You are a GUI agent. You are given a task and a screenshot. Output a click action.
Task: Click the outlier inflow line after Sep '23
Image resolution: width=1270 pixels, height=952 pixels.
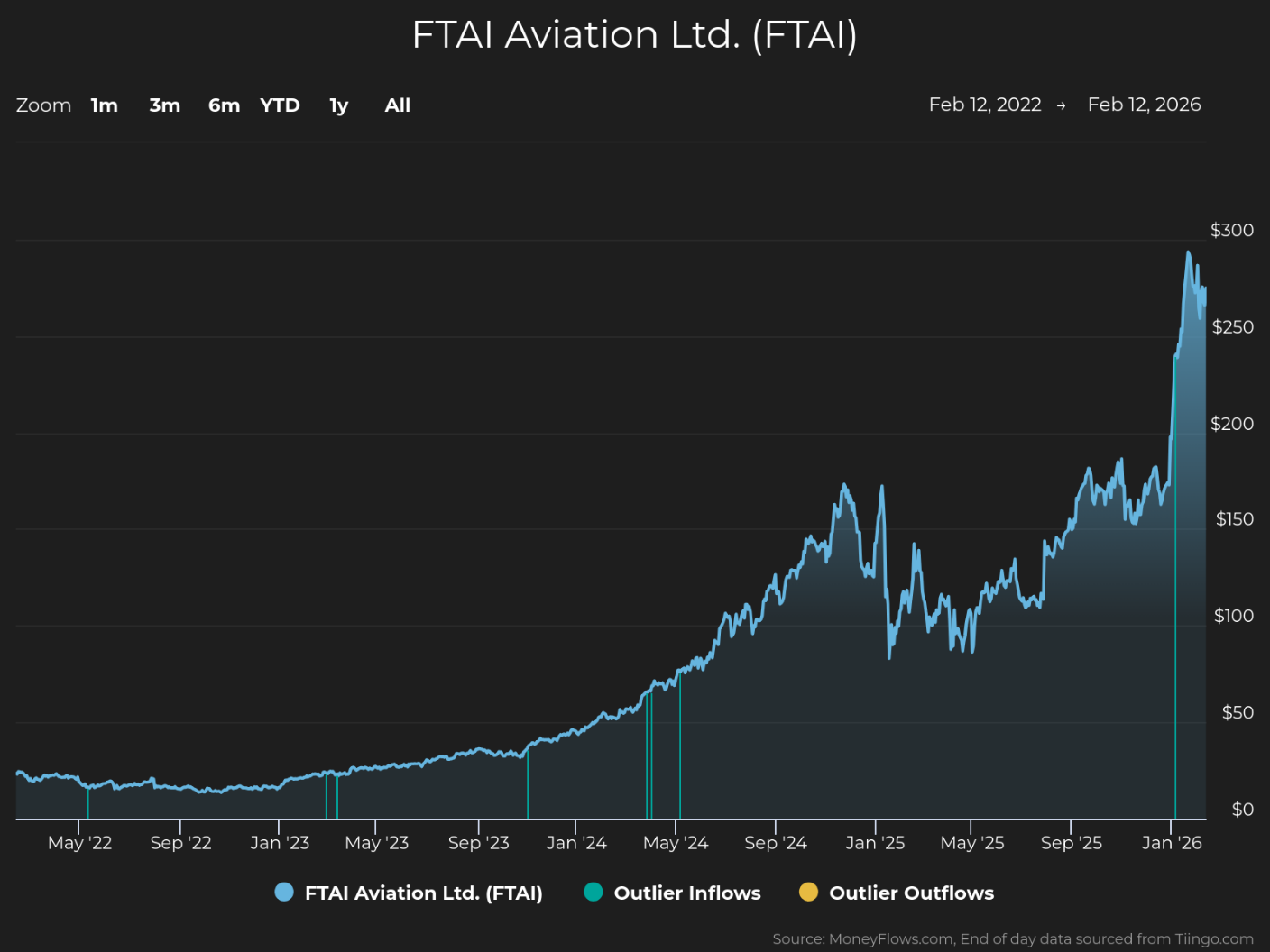coord(528,783)
